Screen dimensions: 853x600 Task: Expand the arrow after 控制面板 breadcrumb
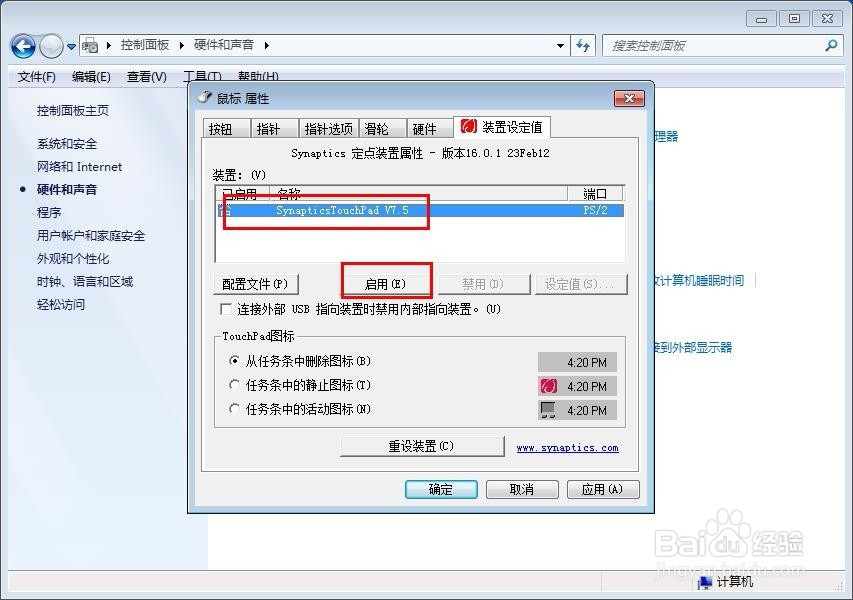182,45
